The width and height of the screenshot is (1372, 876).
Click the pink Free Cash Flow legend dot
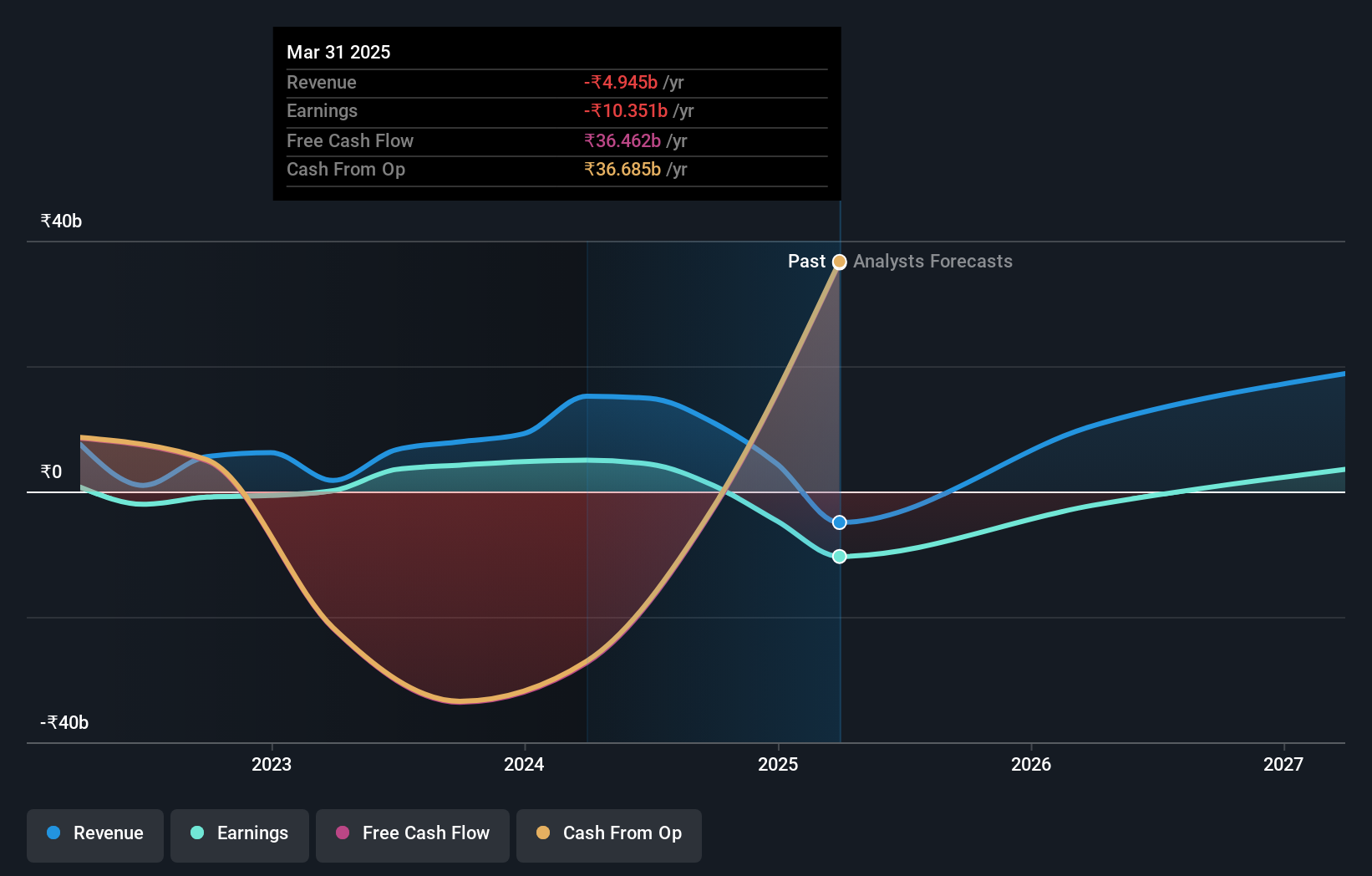(x=343, y=833)
